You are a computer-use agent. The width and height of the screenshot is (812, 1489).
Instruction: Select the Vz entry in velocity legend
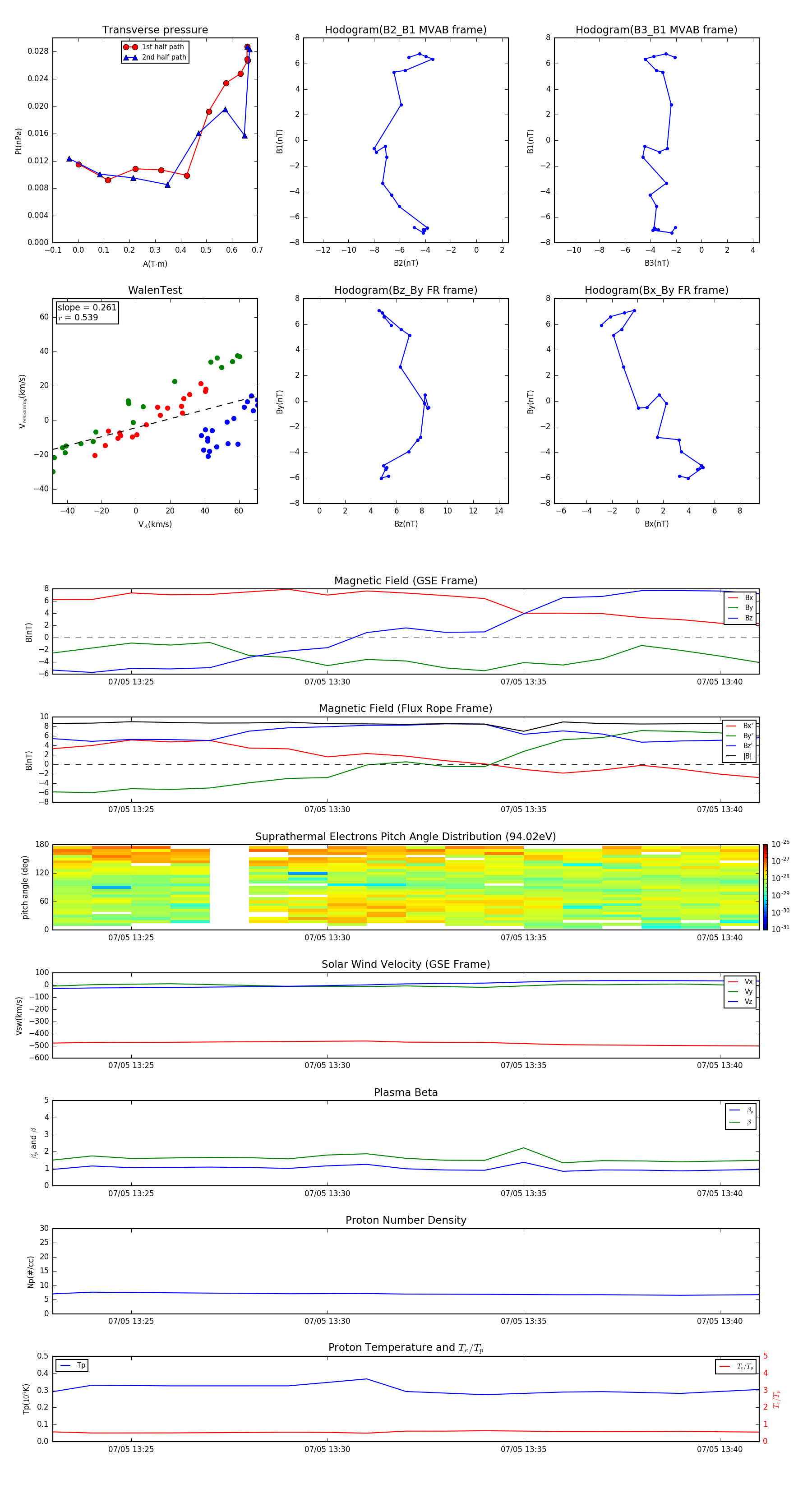(740, 1002)
